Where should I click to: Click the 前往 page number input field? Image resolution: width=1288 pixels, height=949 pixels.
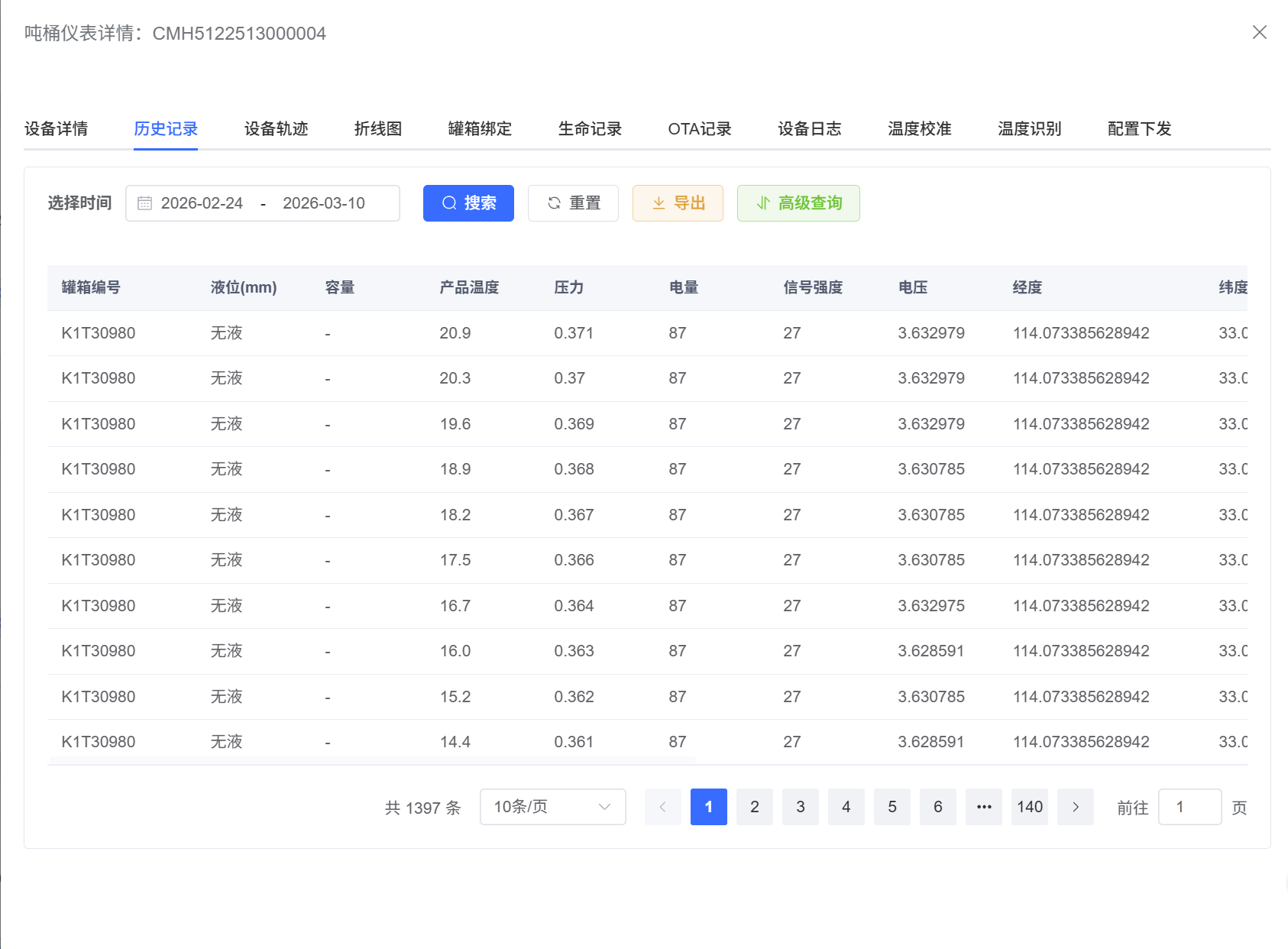click(x=1189, y=807)
